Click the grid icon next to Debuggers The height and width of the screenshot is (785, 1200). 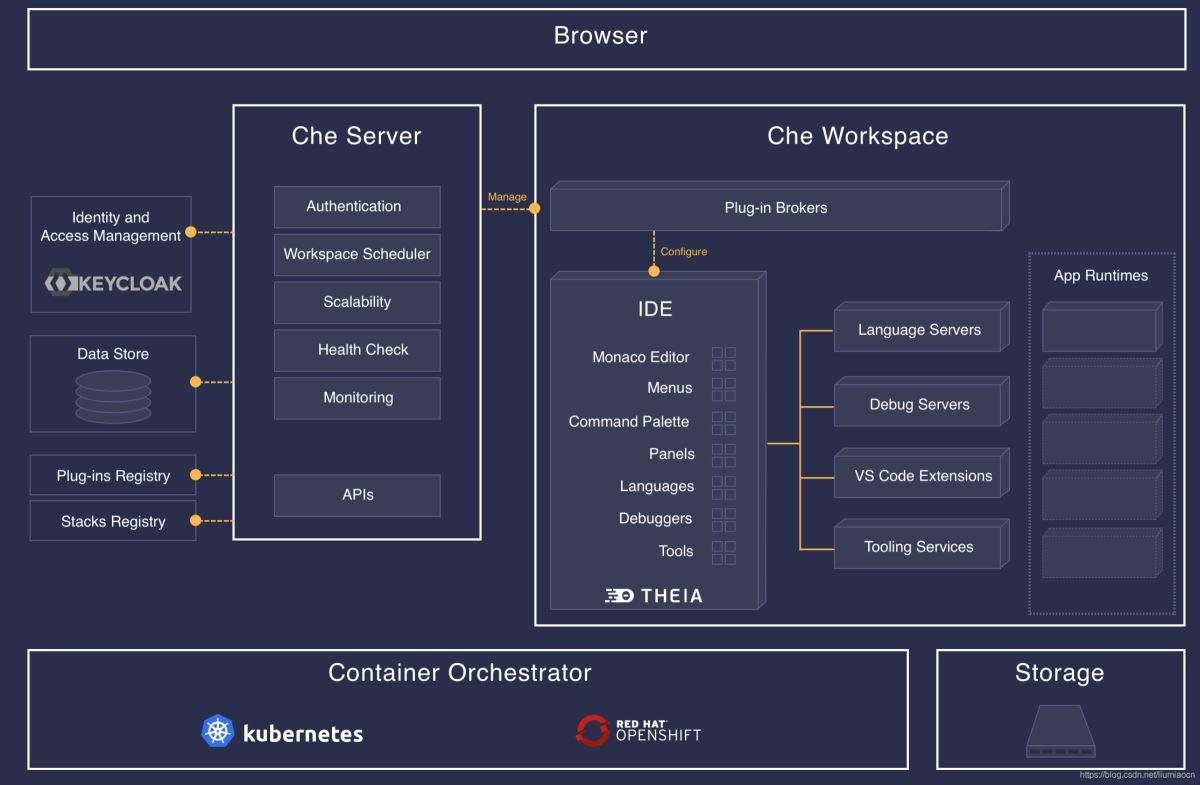coord(723,519)
